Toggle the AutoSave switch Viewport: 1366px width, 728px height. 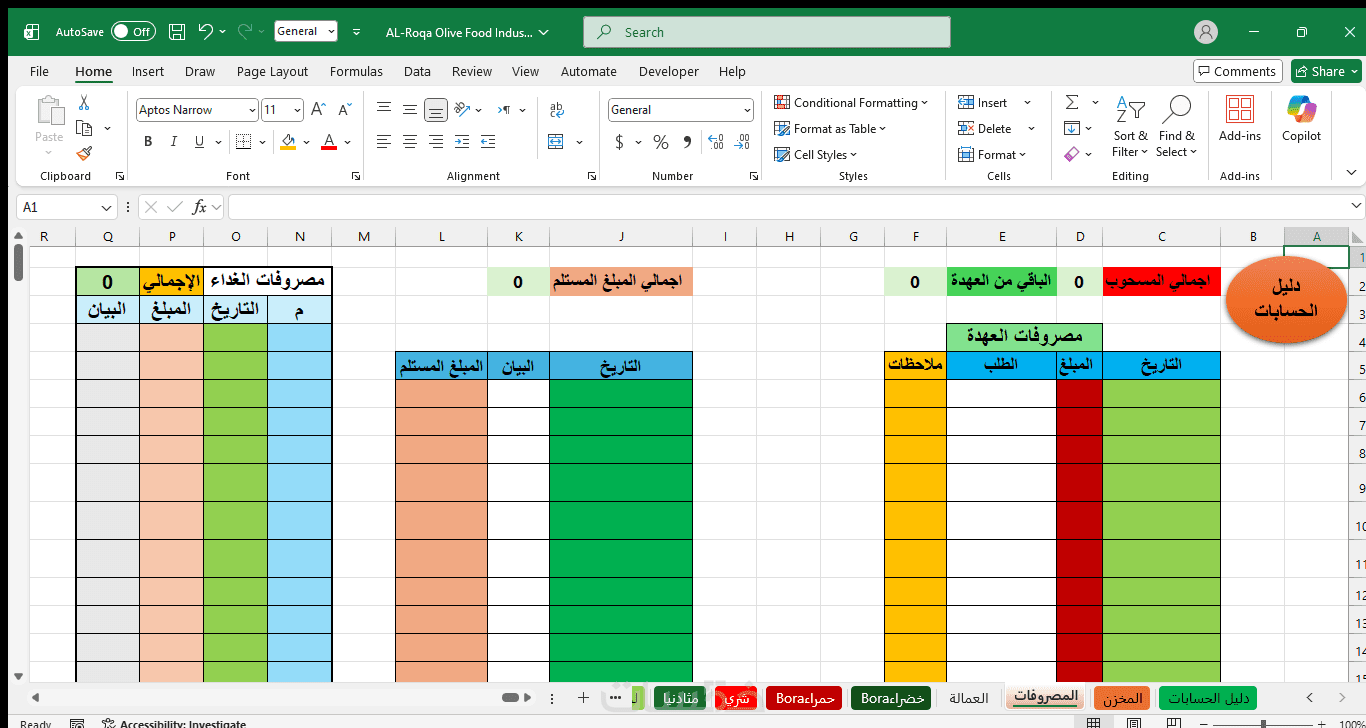pos(133,32)
